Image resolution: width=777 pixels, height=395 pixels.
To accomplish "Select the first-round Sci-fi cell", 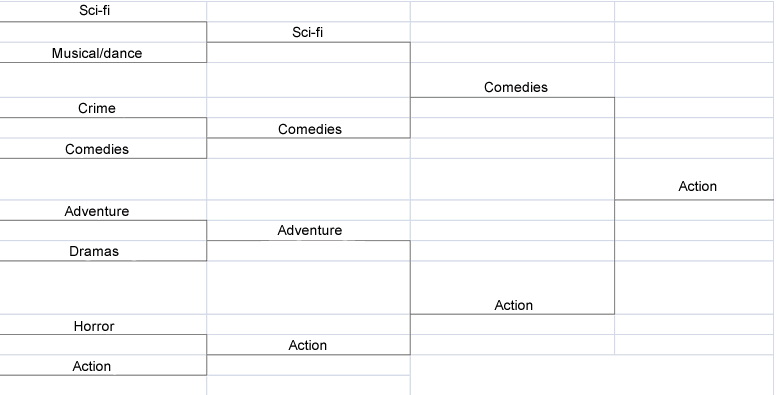I will [x=103, y=11].
